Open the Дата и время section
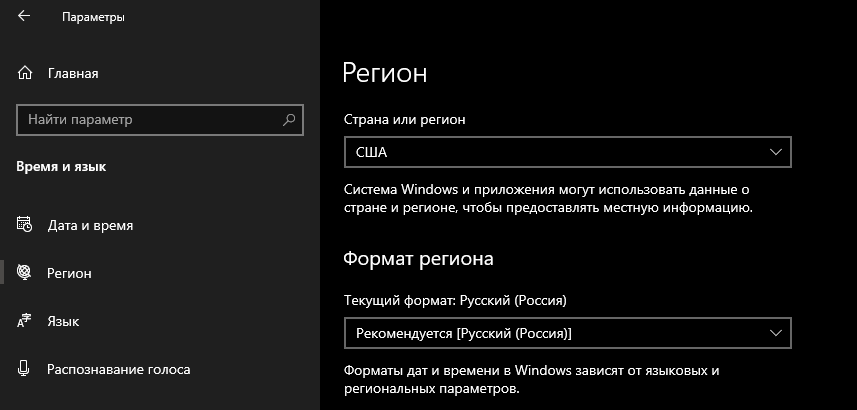The width and height of the screenshot is (857, 410). [90, 225]
